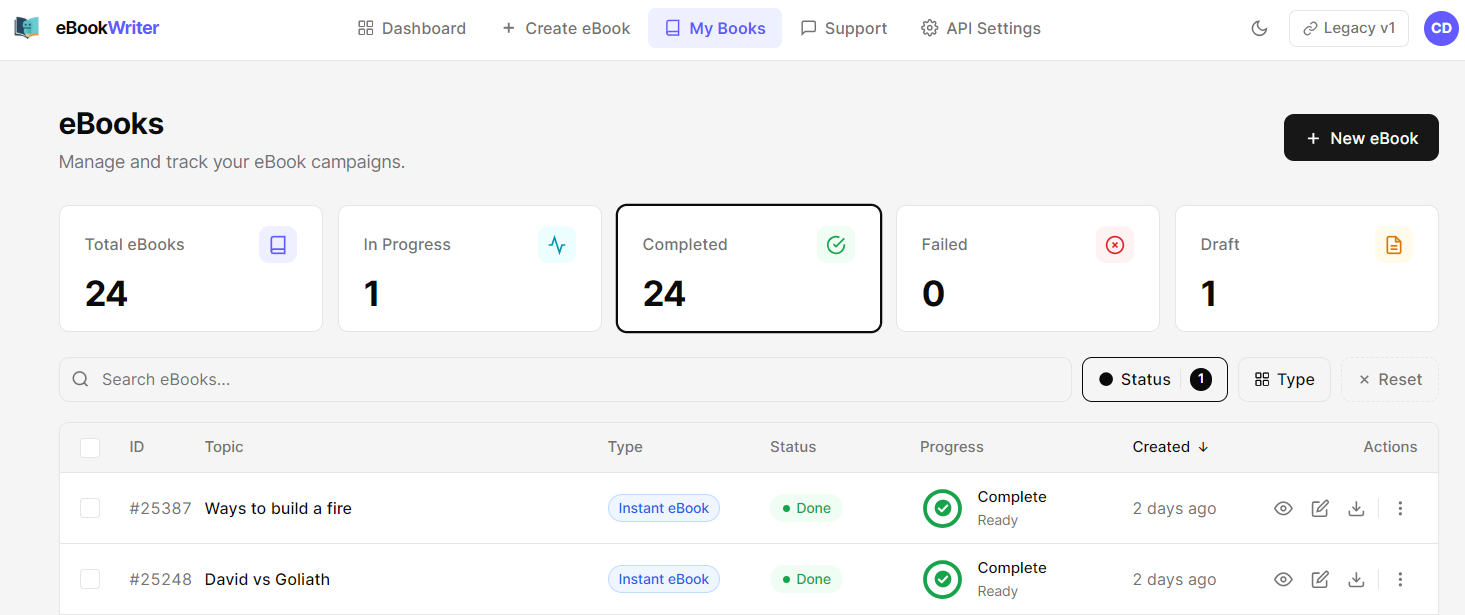Click the New eBook button
The height and width of the screenshot is (615, 1465).
click(1361, 138)
